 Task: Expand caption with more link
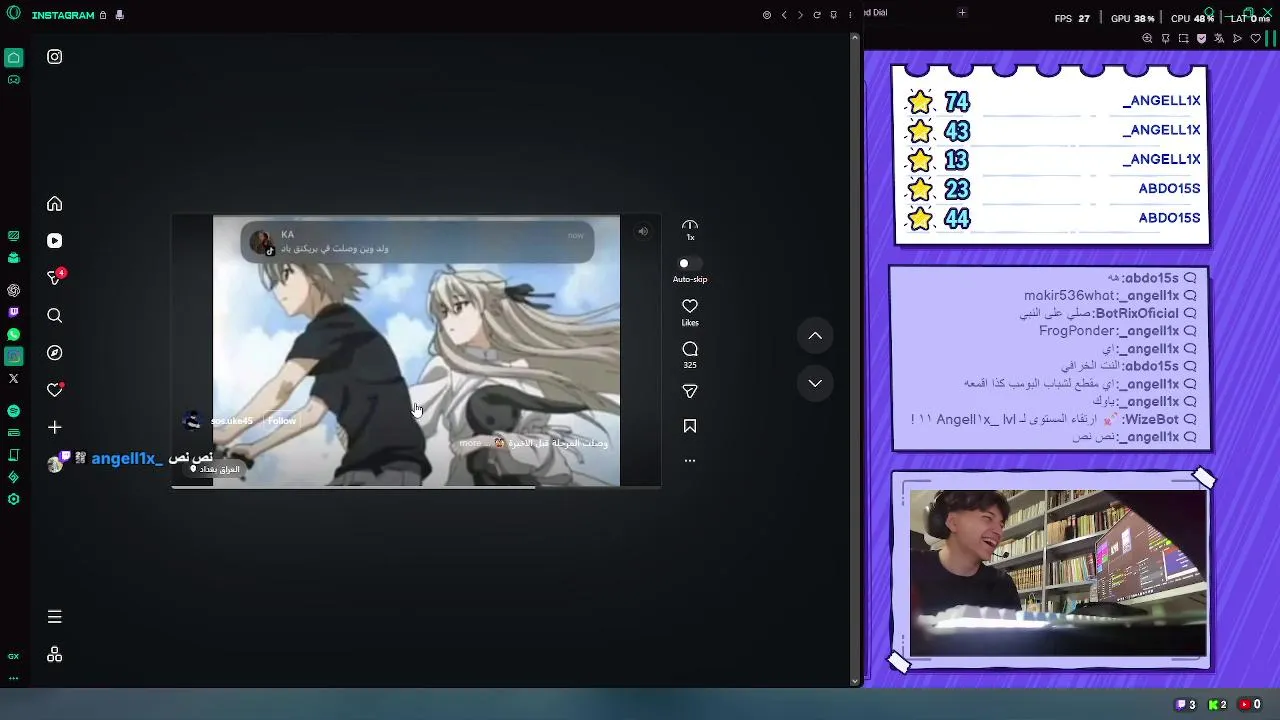click(470, 443)
